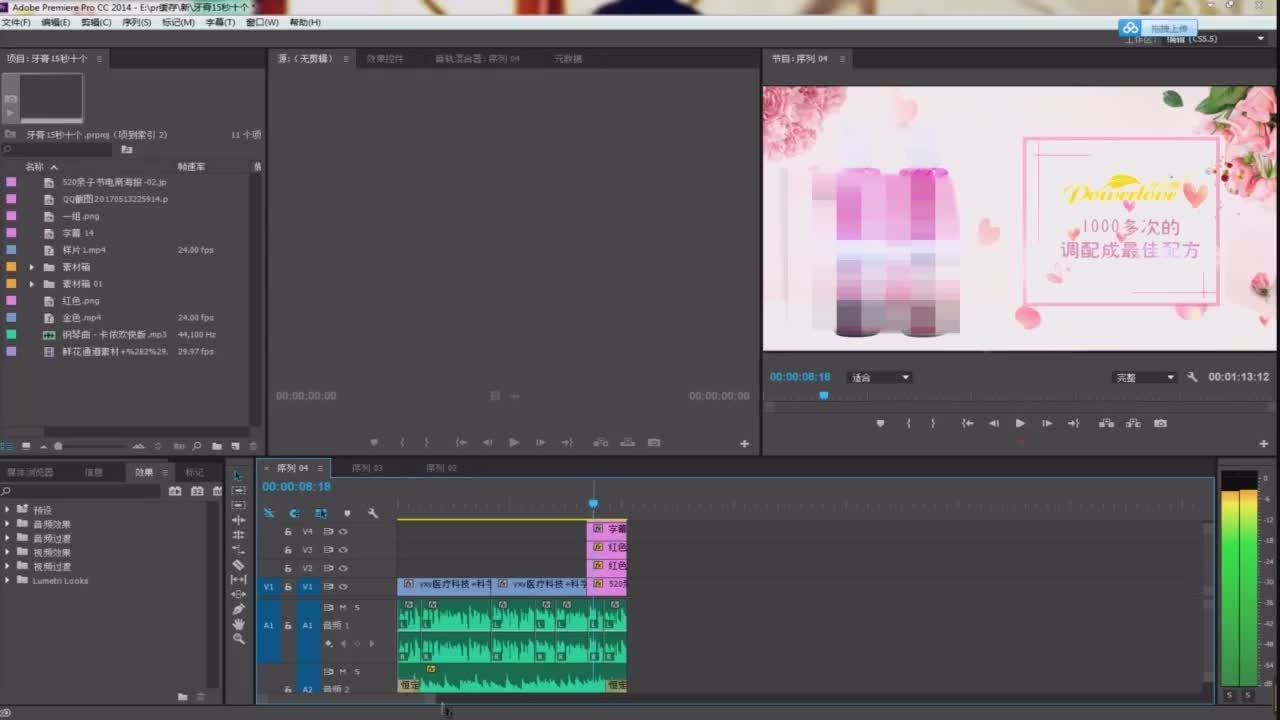Expand the 视频过渡 effects folder
This screenshot has width=1280, height=720.
[x=7, y=566]
